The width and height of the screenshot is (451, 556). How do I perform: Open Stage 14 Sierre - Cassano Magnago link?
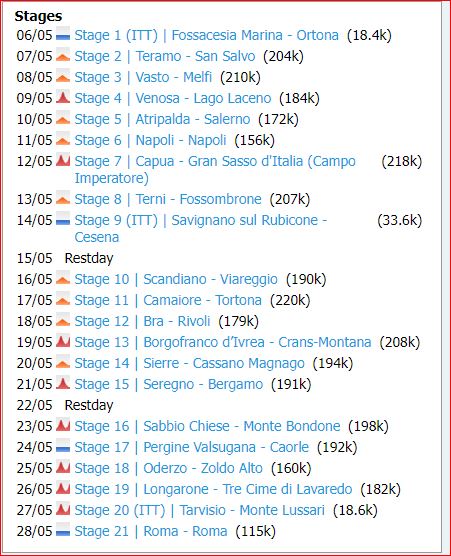coord(189,363)
